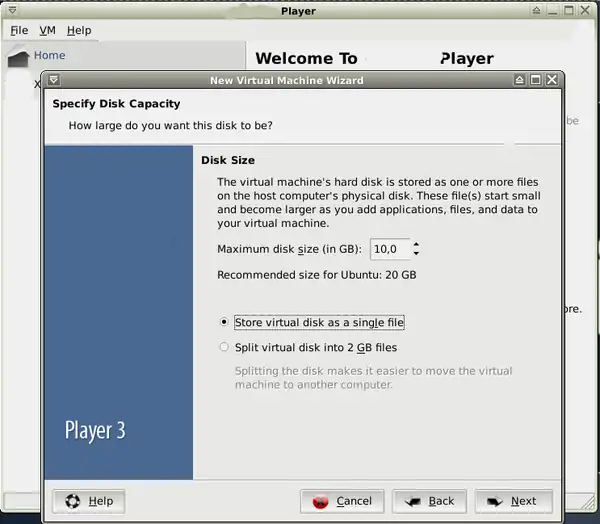Go Back to the previous wizard step

tap(429, 501)
